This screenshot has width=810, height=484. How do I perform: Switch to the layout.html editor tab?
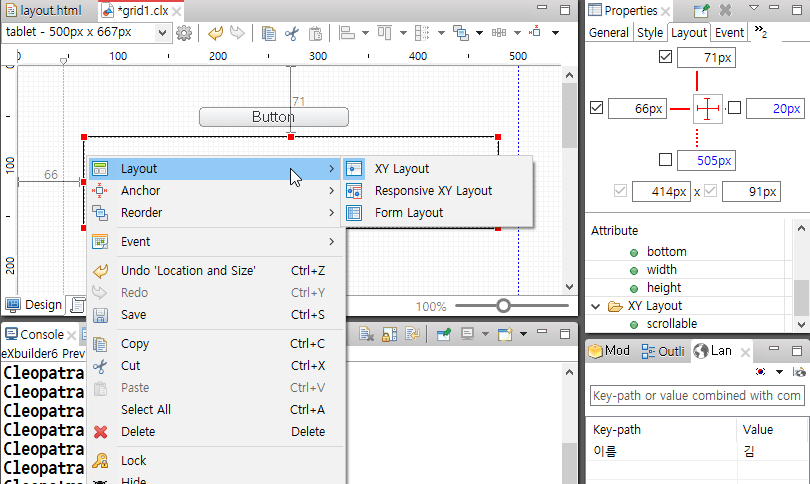tap(44, 10)
